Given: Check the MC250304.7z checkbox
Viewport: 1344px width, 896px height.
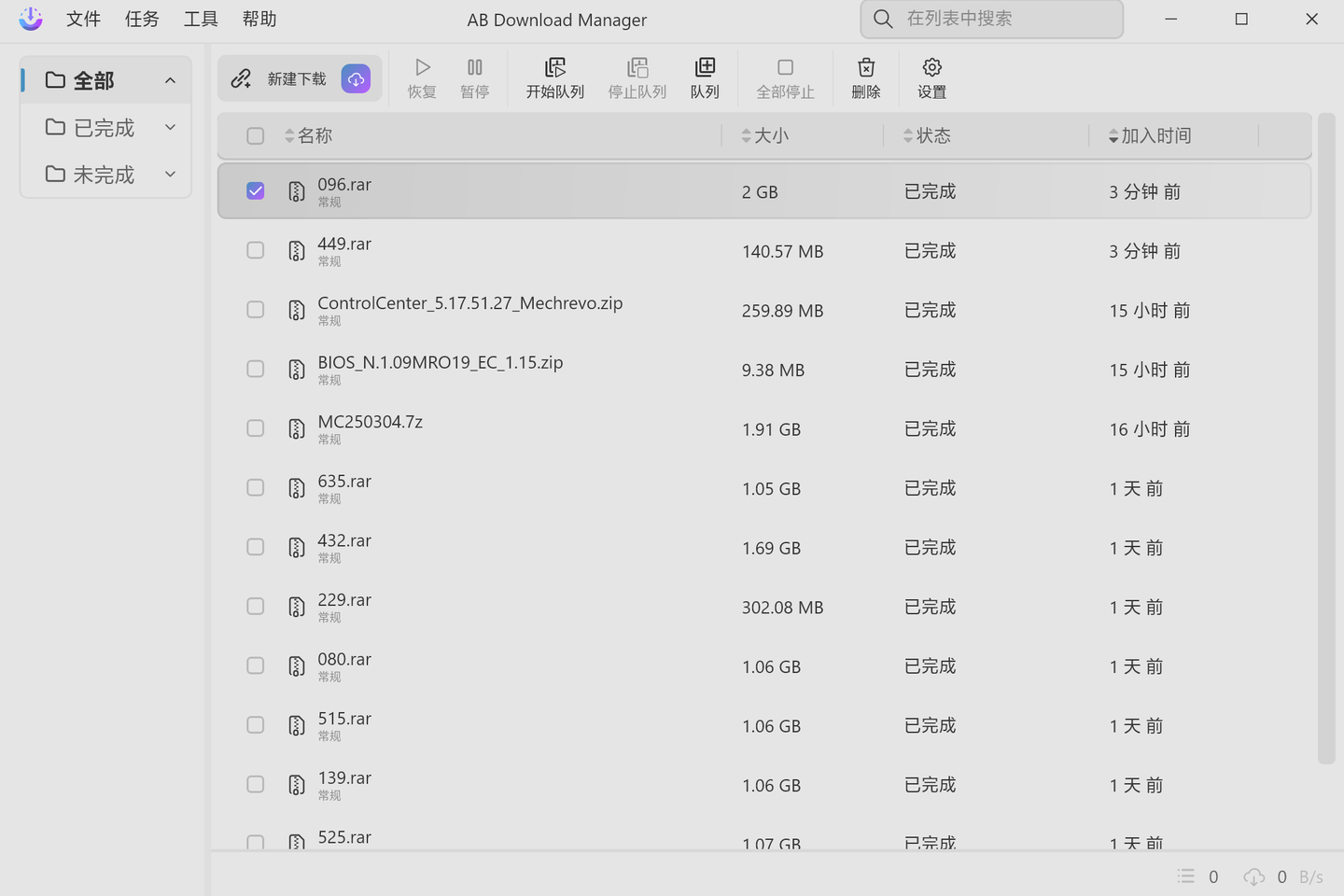Looking at the screenshot, I should pos(255,427).
